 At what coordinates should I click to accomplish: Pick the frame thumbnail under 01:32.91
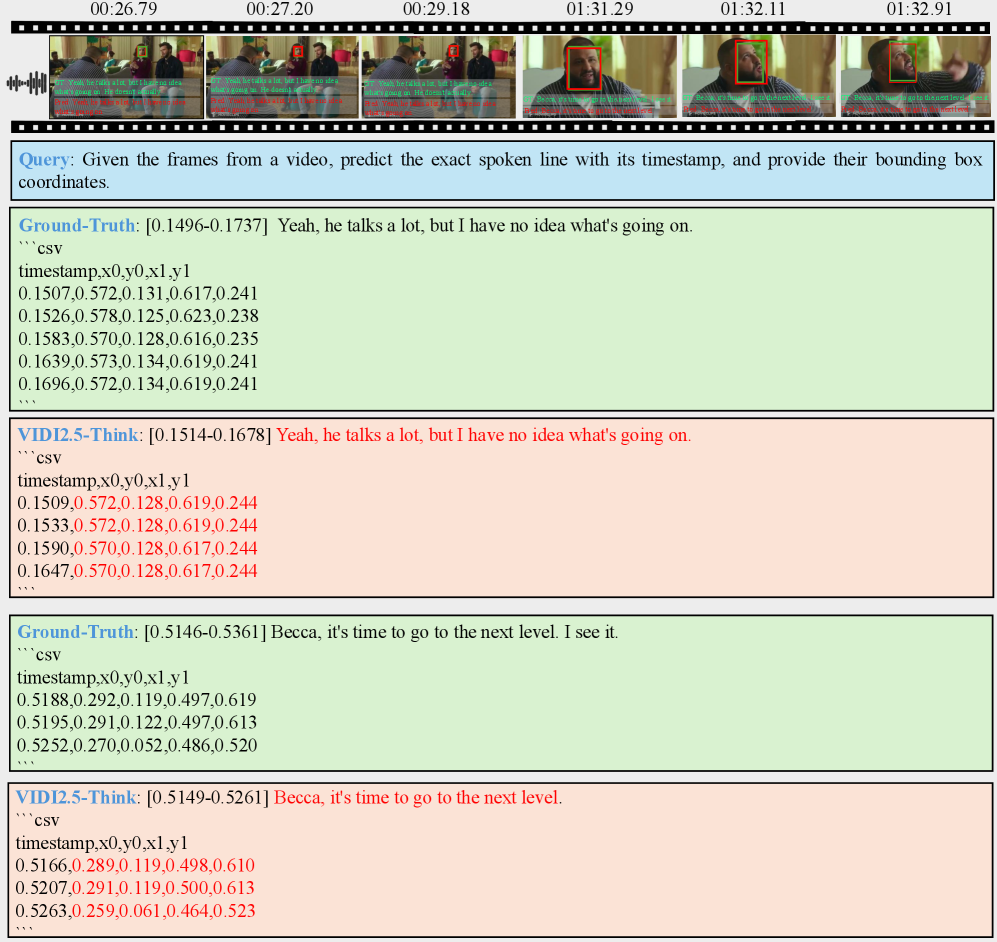916,76
